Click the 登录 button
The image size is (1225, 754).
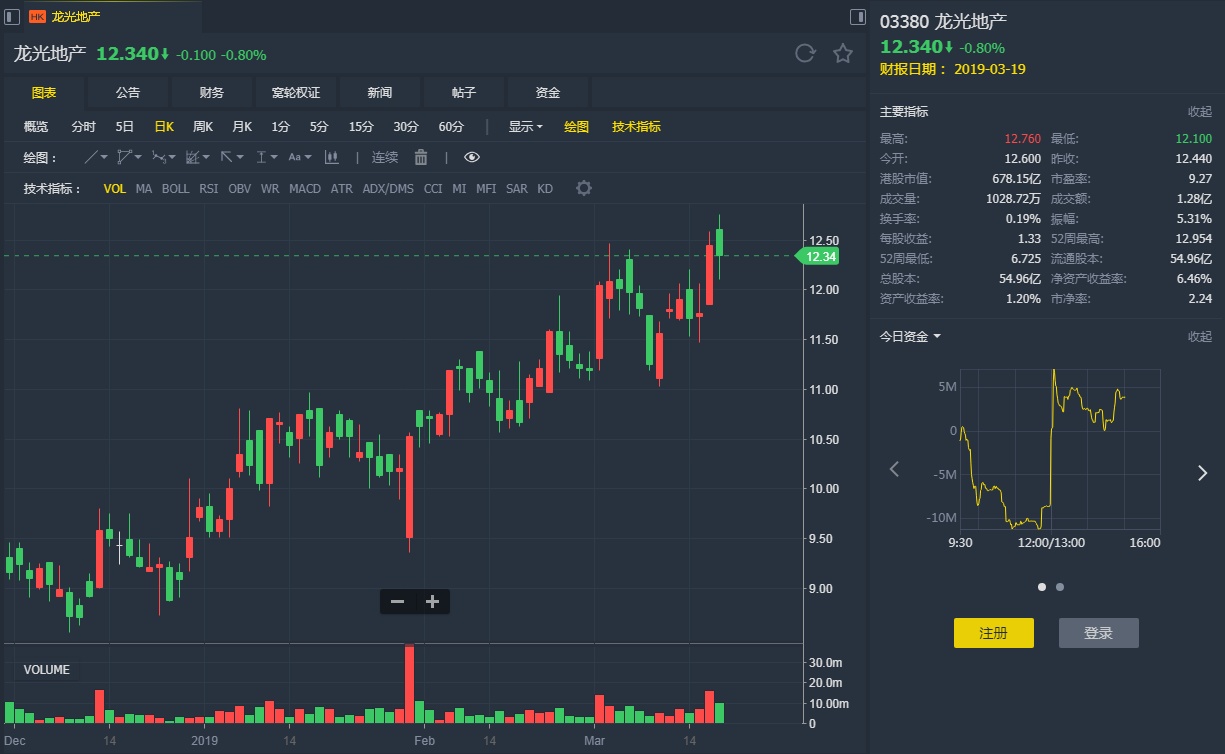click(x=1098, y=633)
